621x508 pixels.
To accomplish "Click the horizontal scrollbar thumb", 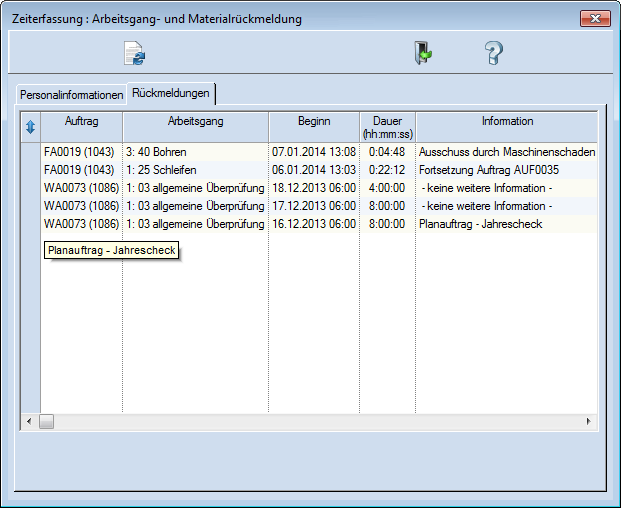I will click(x=47, y=422).
